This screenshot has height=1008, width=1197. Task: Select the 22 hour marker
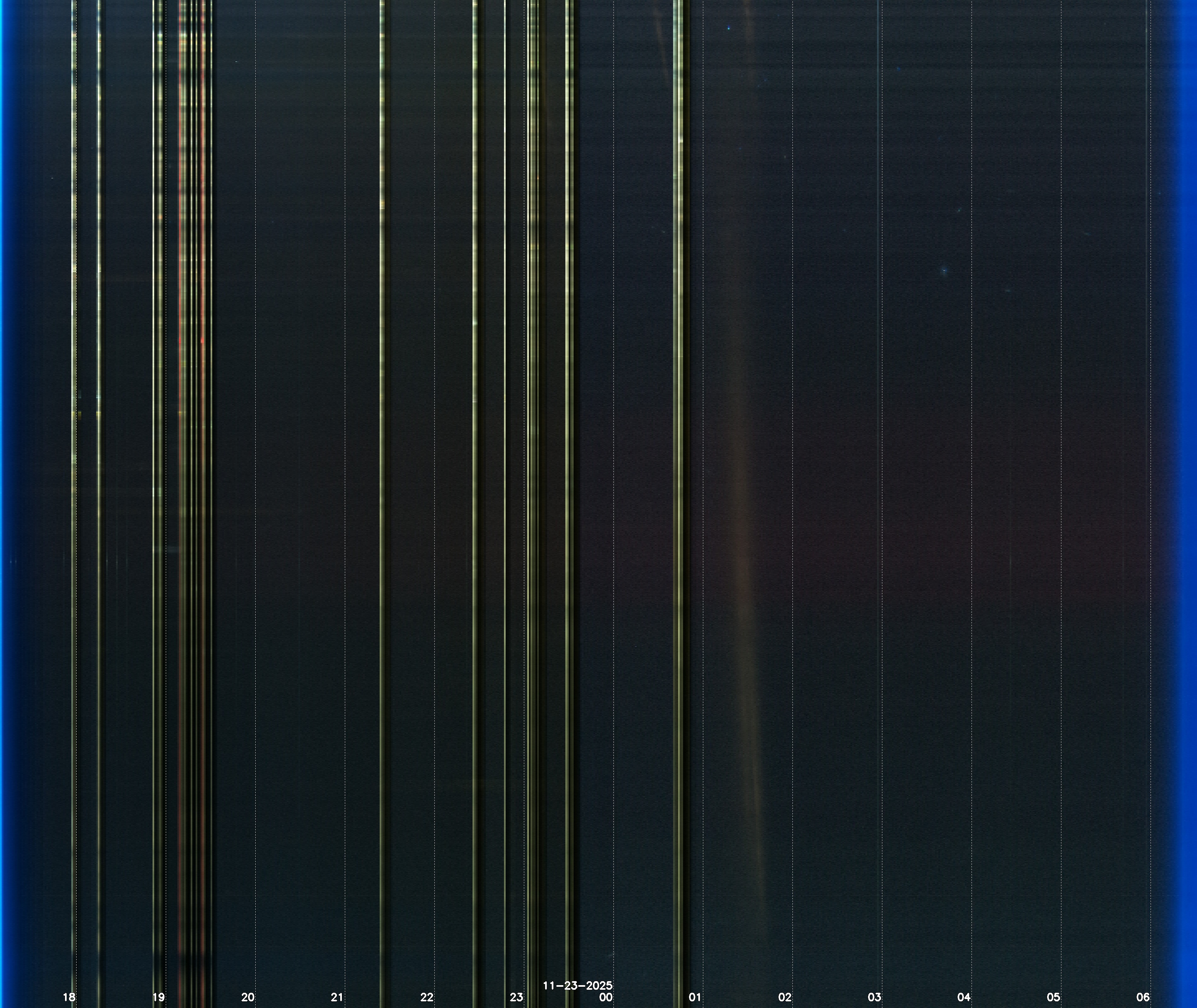point(427,997)
